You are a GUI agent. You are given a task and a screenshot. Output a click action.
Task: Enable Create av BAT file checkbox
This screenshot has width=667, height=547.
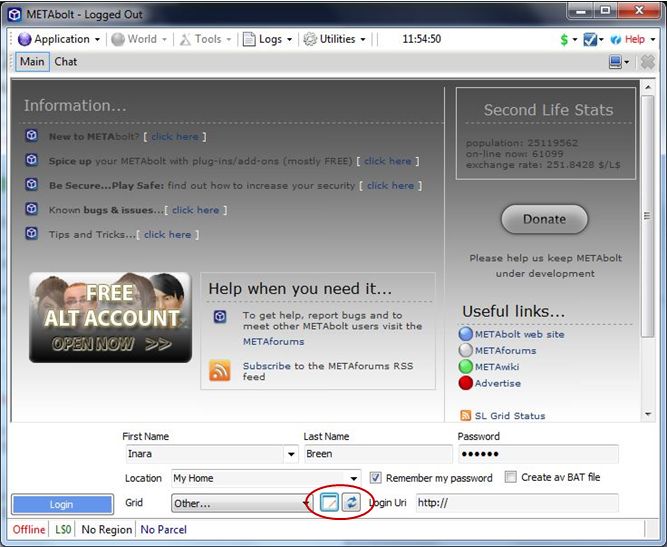click(511, 478)
